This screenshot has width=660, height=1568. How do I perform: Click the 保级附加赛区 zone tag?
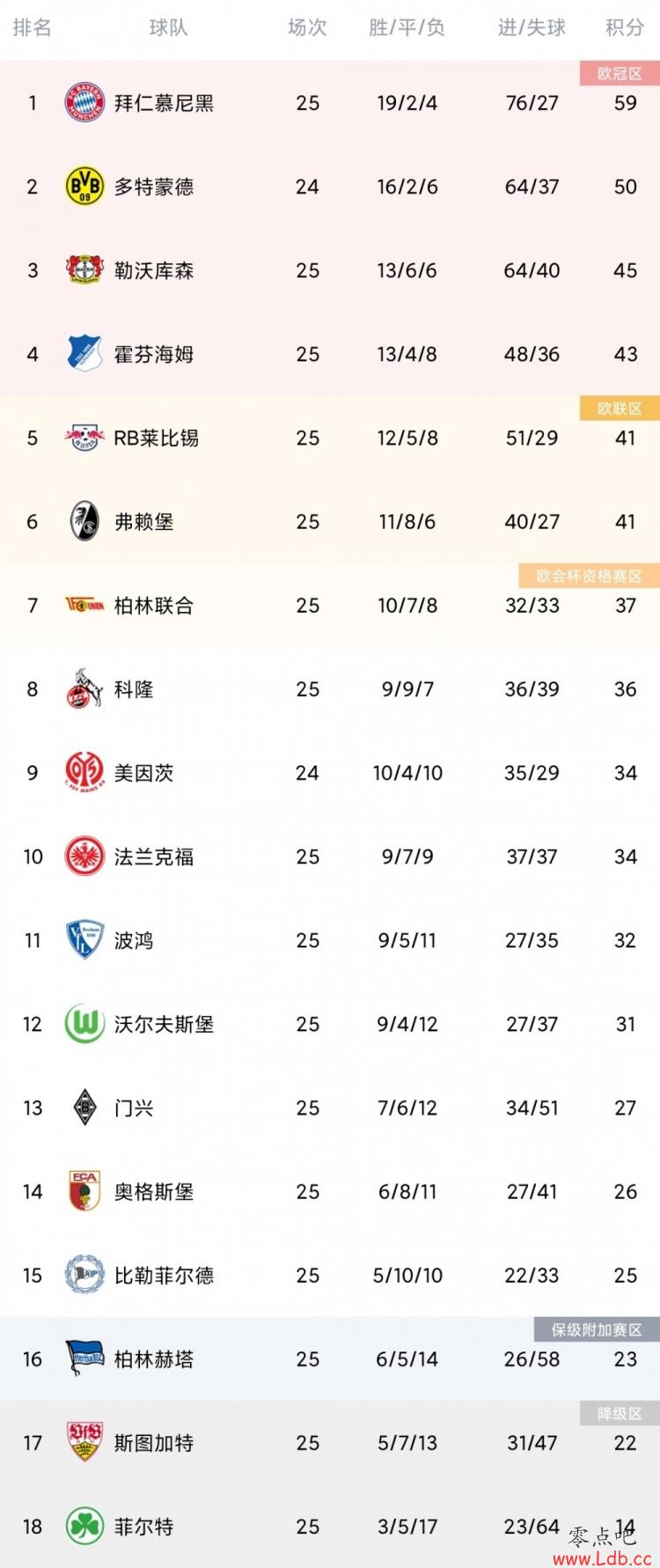tap(597, 1329)
